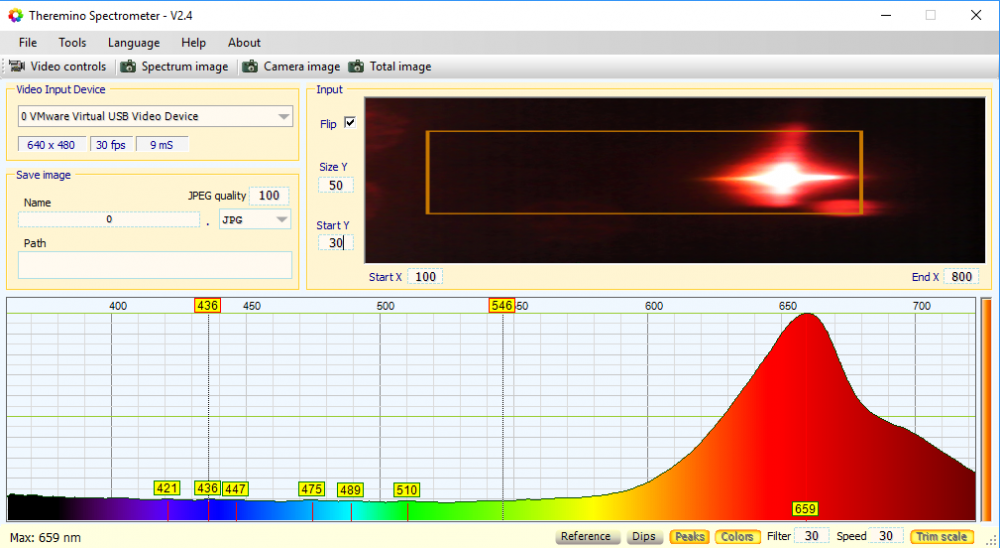Image resolution: width=1000 pixels, height=548 pixels.
Task: Toggle the Dips button
Action: click(643, 537)
